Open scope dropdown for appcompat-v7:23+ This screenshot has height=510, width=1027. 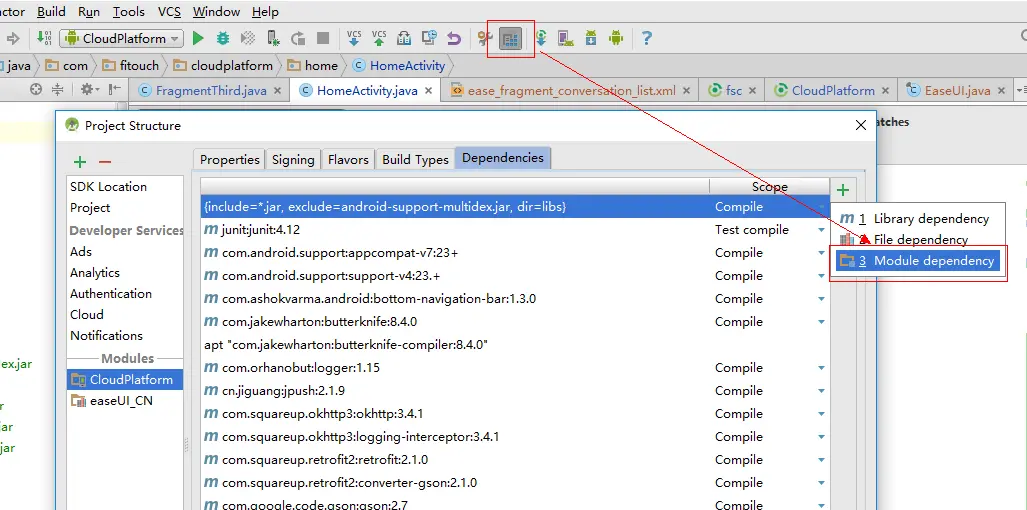tap(821, 253)
